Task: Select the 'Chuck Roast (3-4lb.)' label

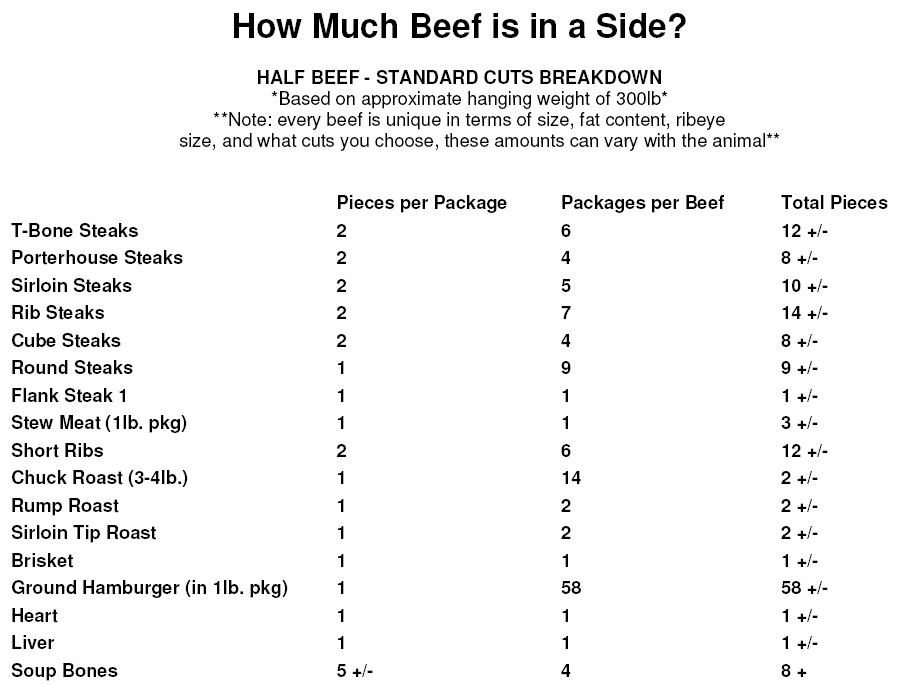Action: coord(100,478)
